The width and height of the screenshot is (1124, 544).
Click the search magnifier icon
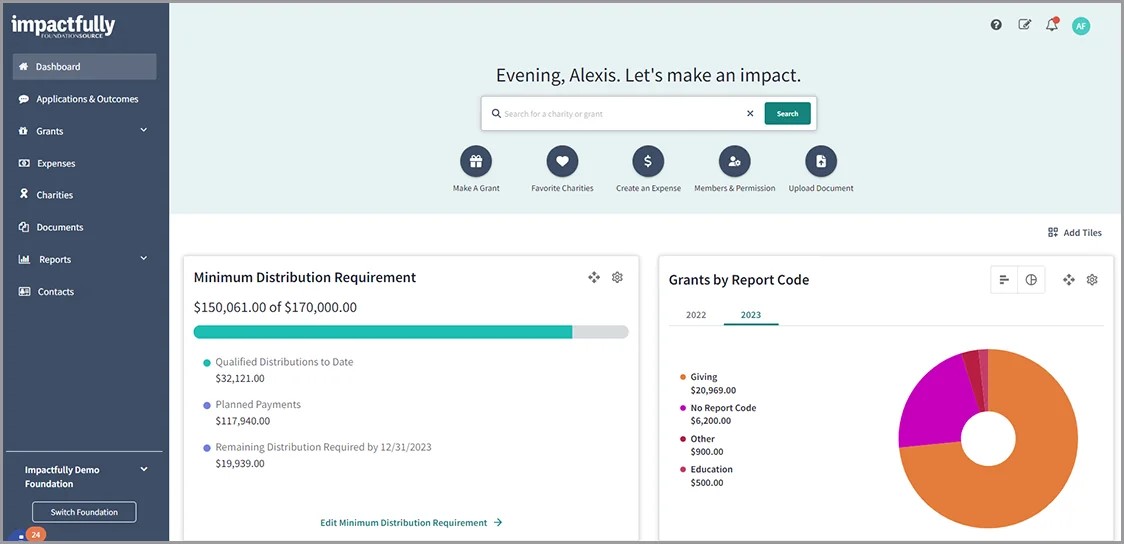pyautogui.click(x=495, y=113)
